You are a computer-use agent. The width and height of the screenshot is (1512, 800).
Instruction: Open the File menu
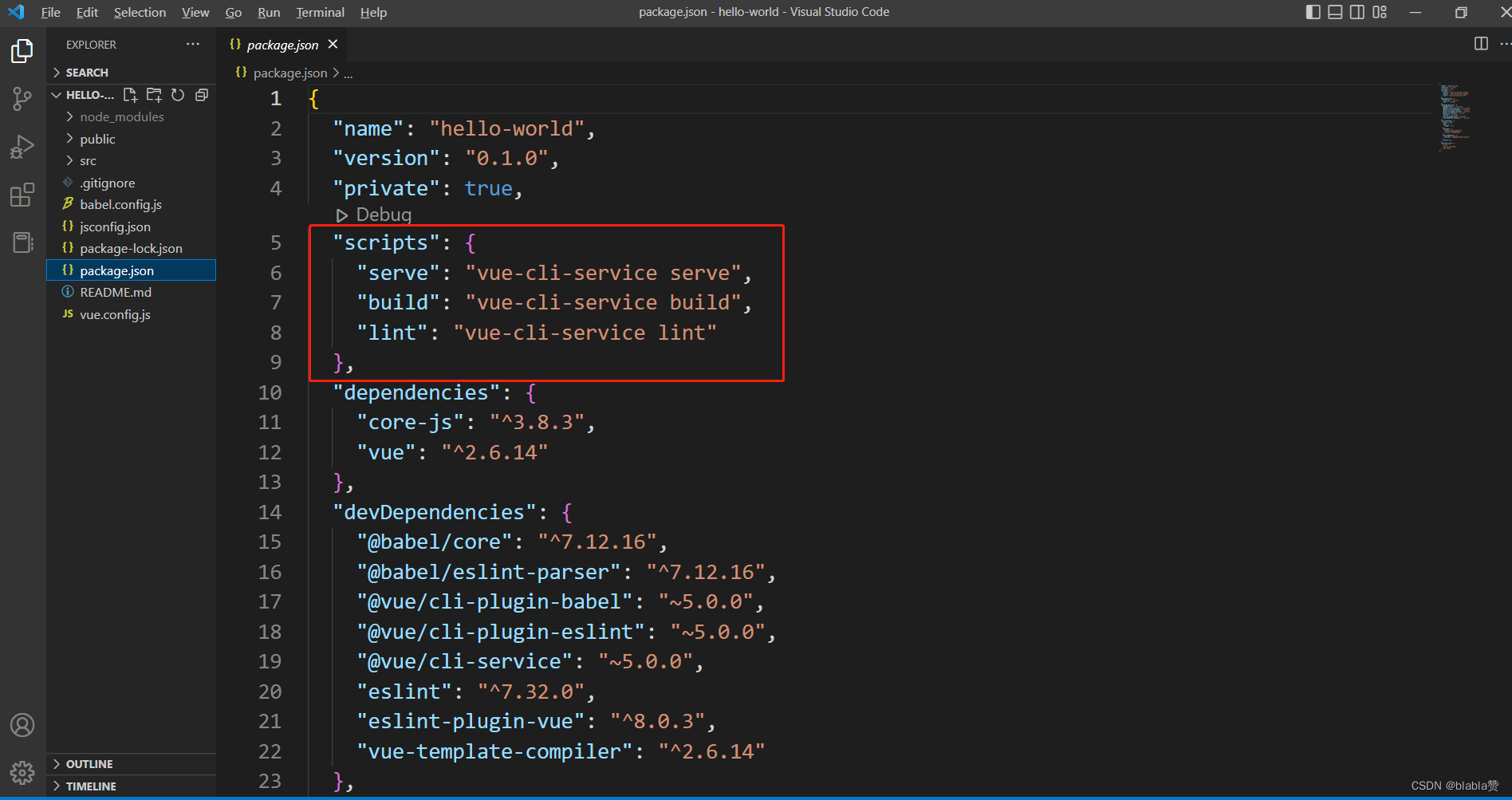pos(50,12)
